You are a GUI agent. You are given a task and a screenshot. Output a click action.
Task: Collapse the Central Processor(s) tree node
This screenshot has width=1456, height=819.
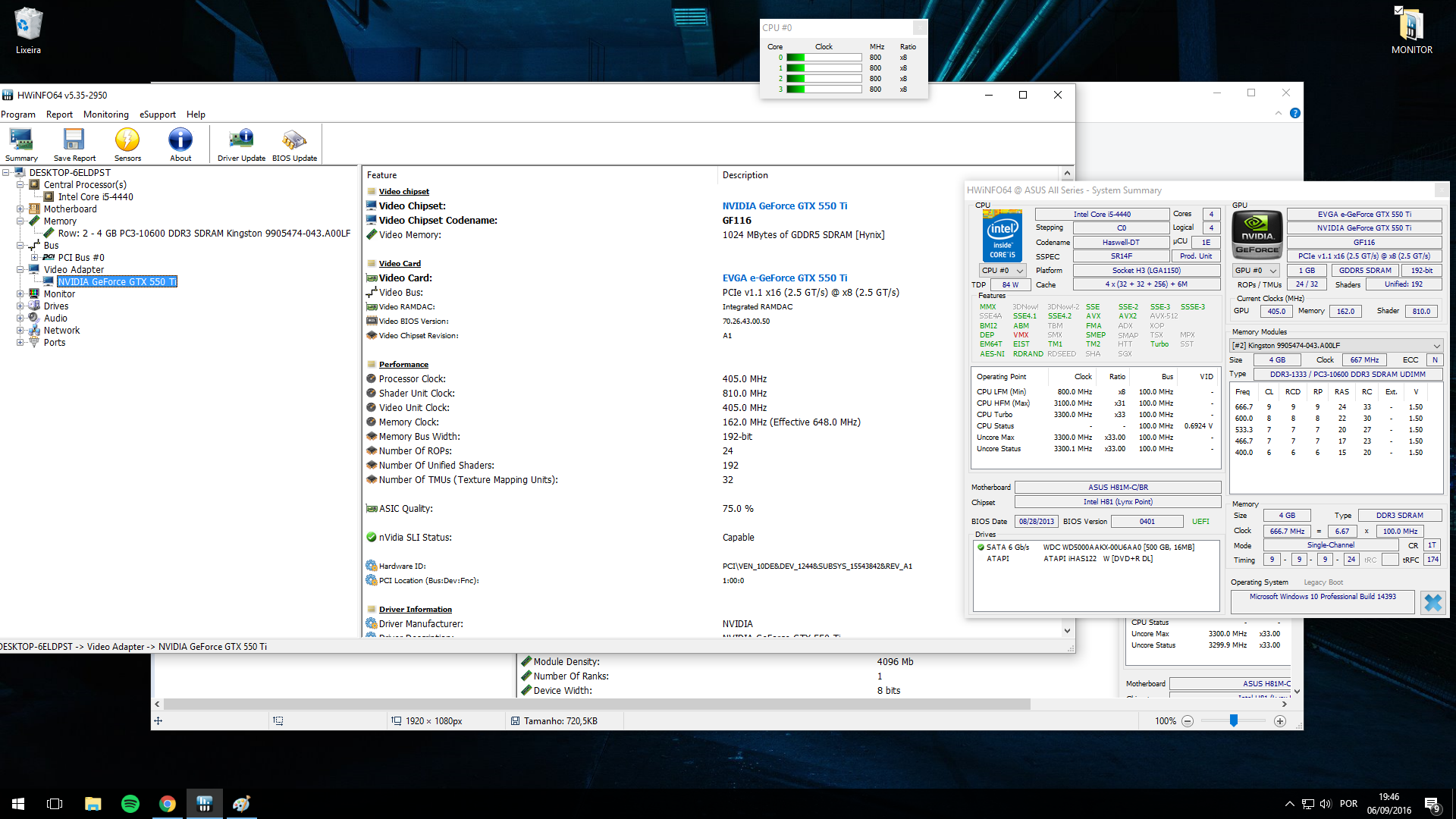click(x=20, y=185)
